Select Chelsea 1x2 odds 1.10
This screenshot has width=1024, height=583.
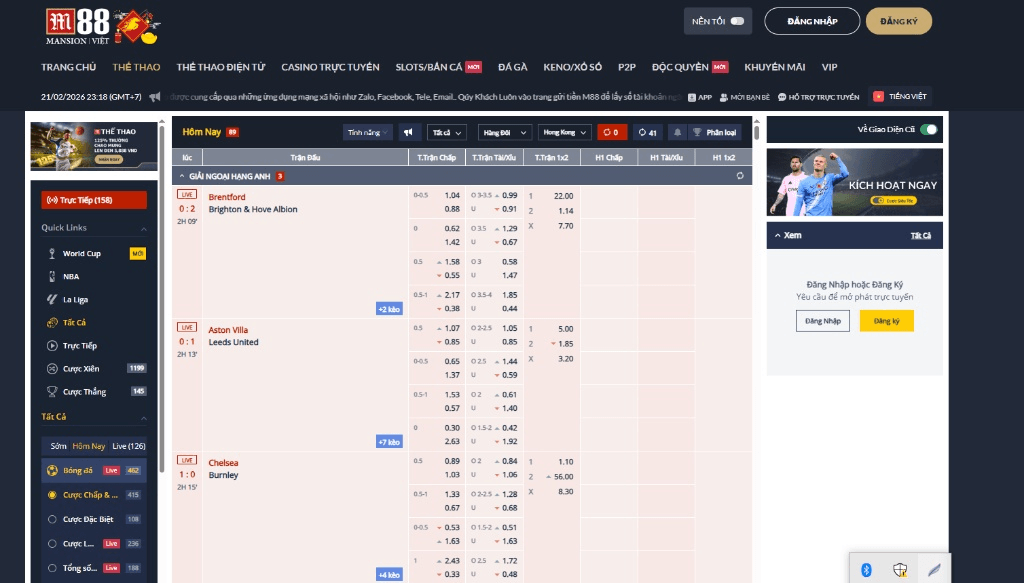[566, 462]
